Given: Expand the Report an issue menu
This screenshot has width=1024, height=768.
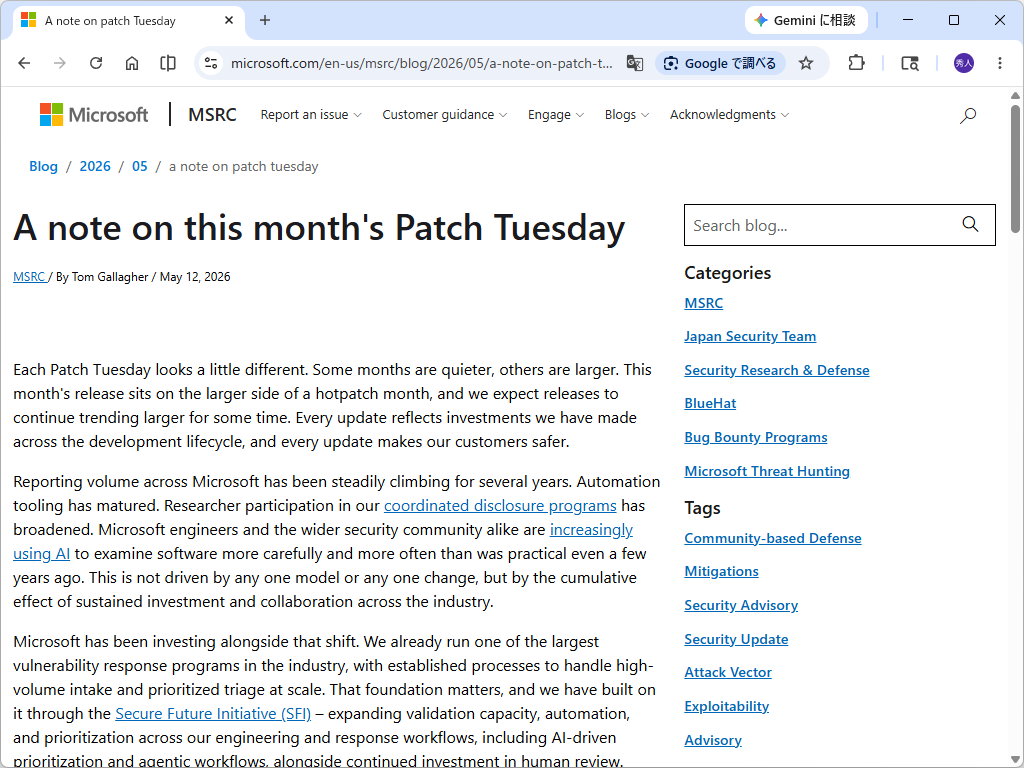Looking at the screenshot, I should 311,115.
